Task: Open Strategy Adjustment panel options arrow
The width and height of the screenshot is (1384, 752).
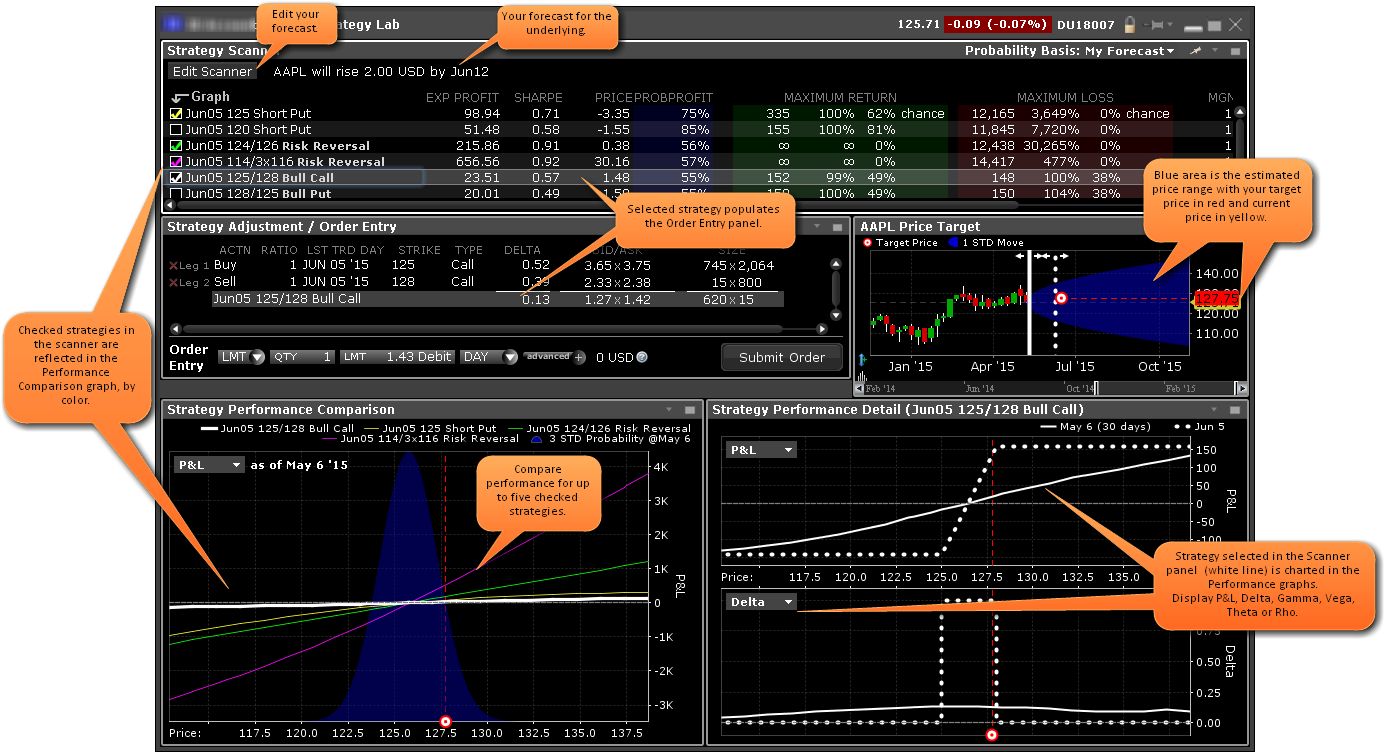Action: [x=816, y=227]
